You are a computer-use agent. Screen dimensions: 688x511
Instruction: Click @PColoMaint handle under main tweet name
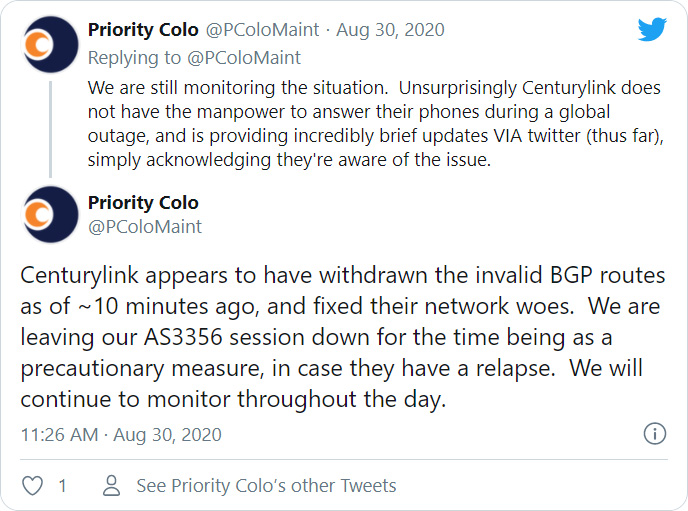(x=145, y=227)
